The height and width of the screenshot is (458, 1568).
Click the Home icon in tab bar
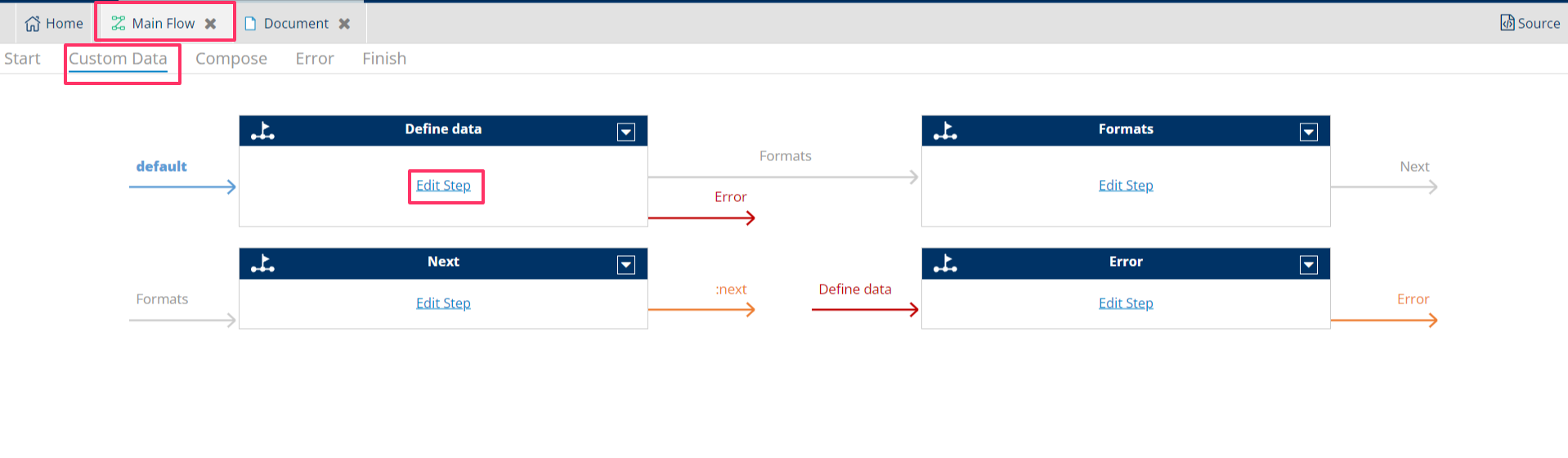tap(33, 24)
